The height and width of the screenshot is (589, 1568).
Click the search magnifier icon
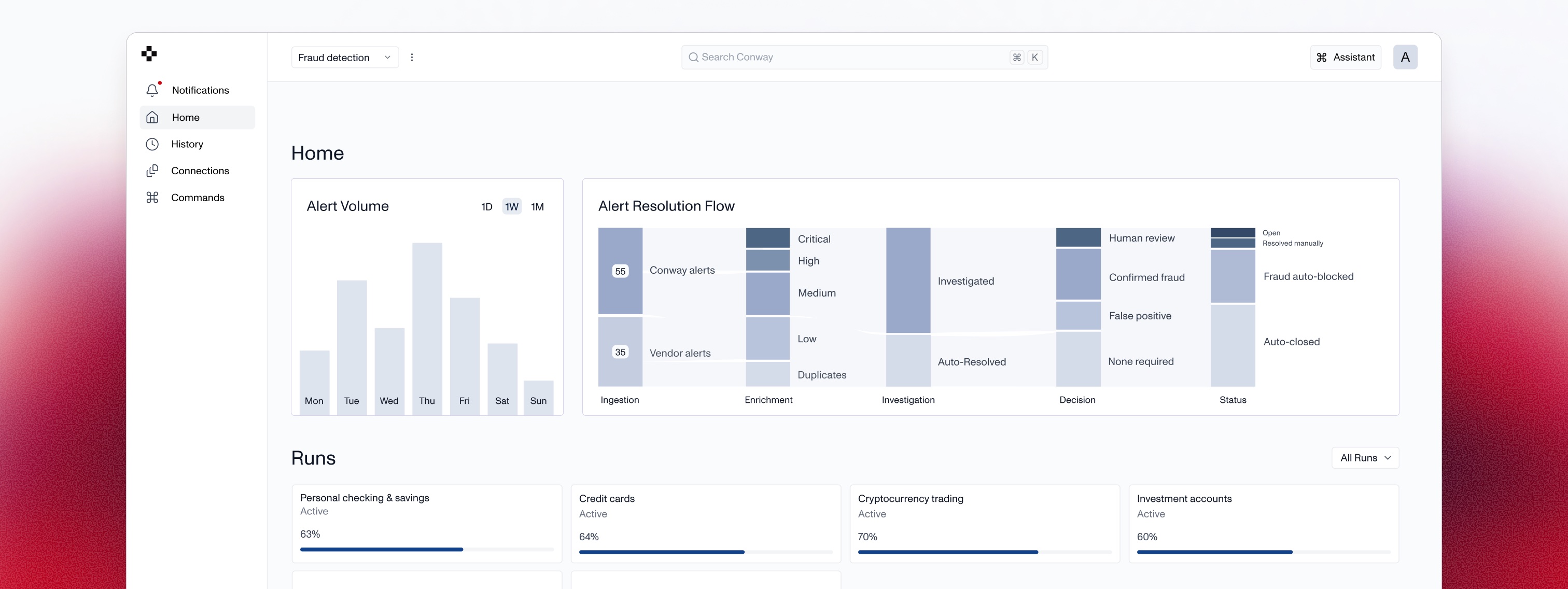click(x=693, y=57)
